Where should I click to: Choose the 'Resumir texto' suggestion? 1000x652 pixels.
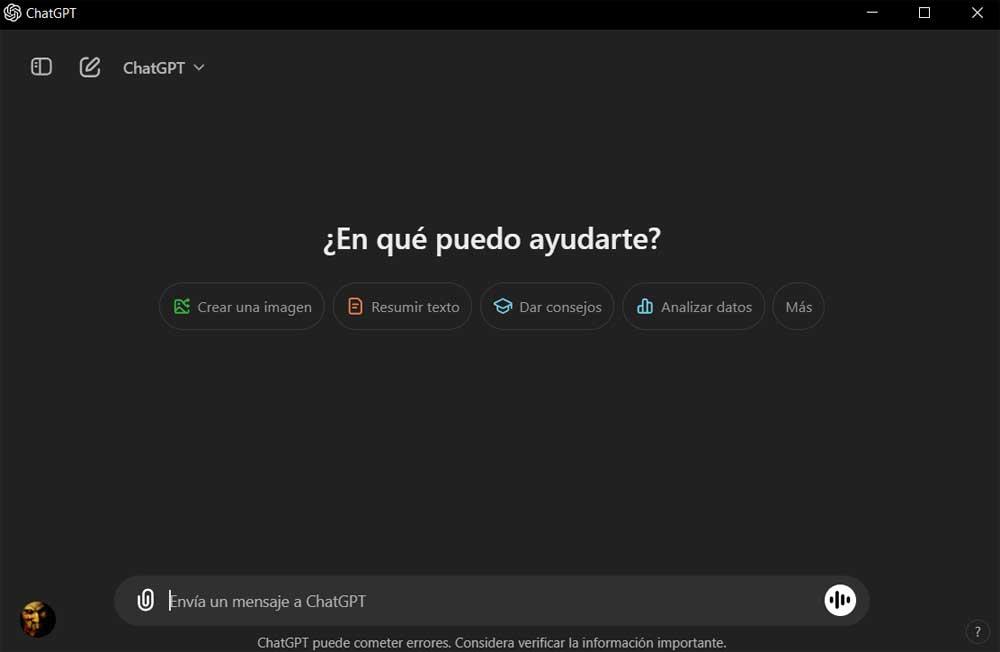(402, 307)
